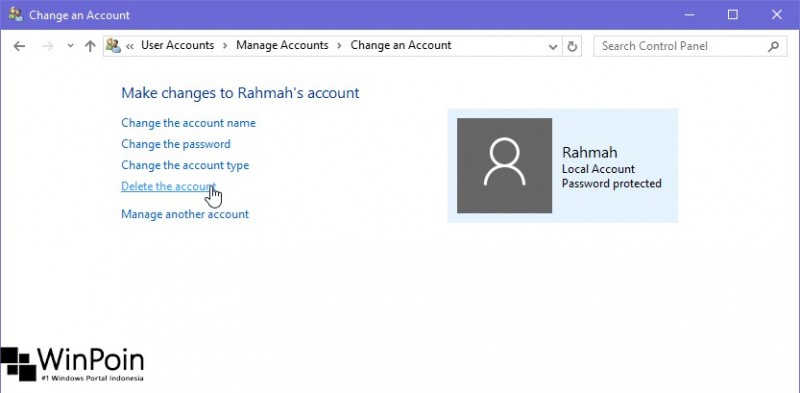Open Change the account type
The image size is (800, 393).
click(185, 165)
